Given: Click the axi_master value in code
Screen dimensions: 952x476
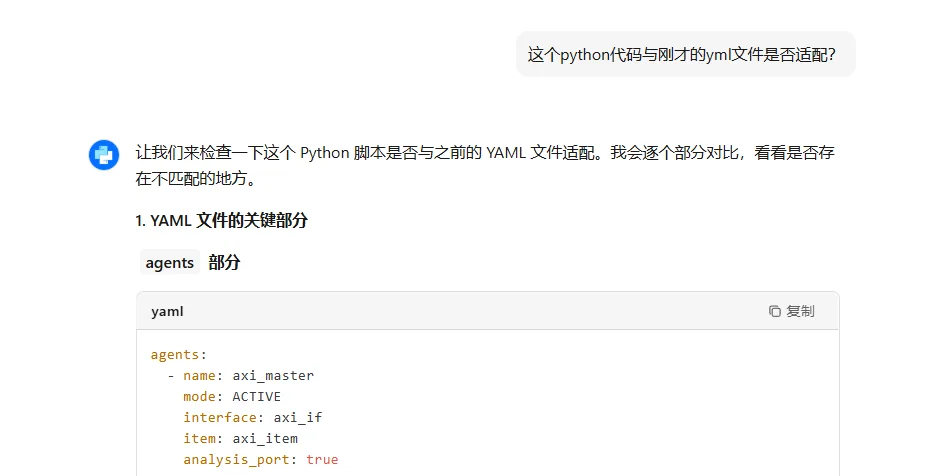Looking at the screenshot, I should click(273, 376).
